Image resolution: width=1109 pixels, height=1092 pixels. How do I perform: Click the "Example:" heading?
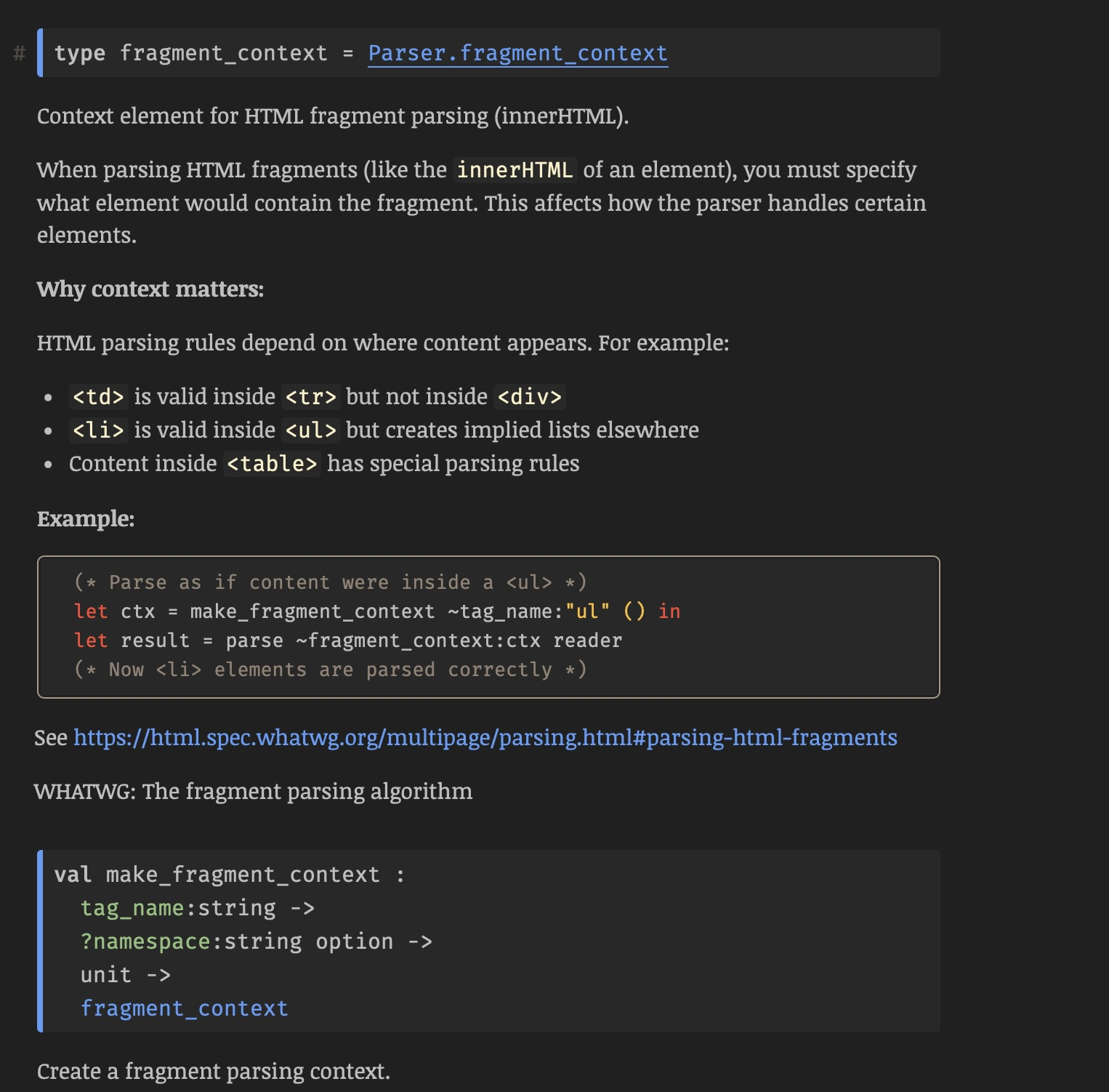point(86,519)
